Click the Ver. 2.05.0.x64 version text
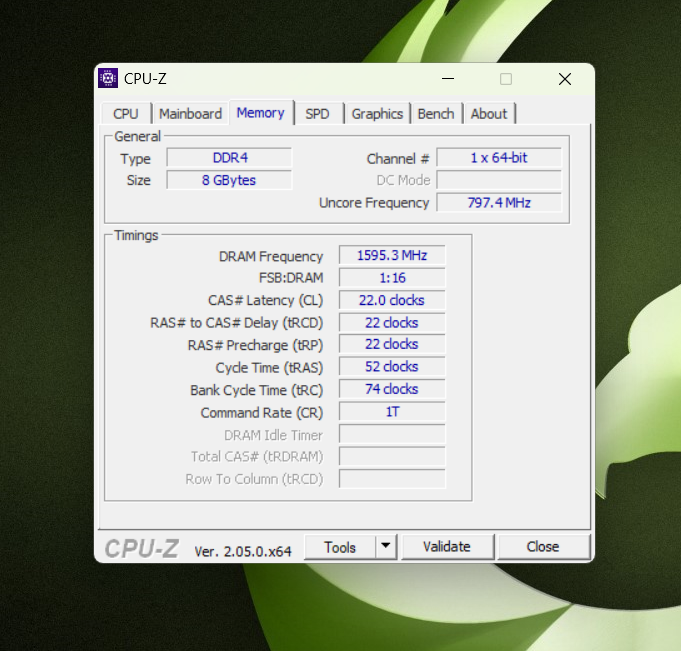 pyautogui.click(x=243, y=552)
